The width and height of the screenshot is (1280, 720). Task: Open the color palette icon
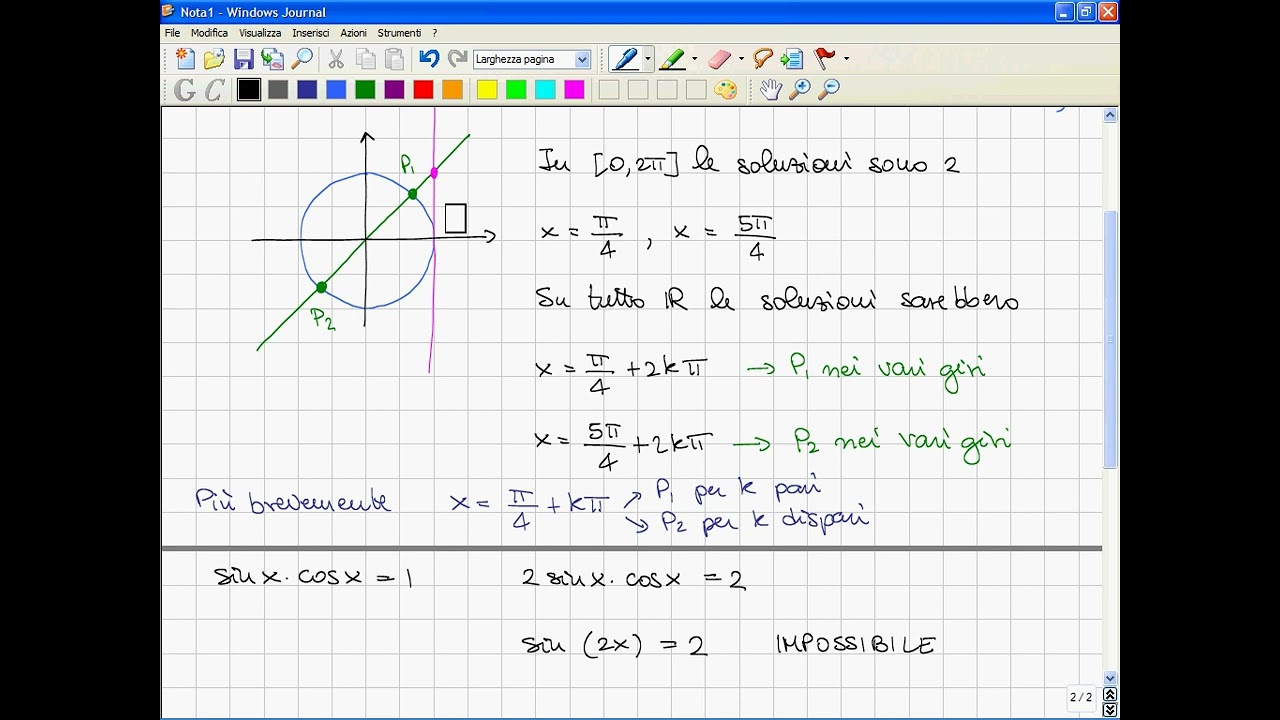pos(726,90)
